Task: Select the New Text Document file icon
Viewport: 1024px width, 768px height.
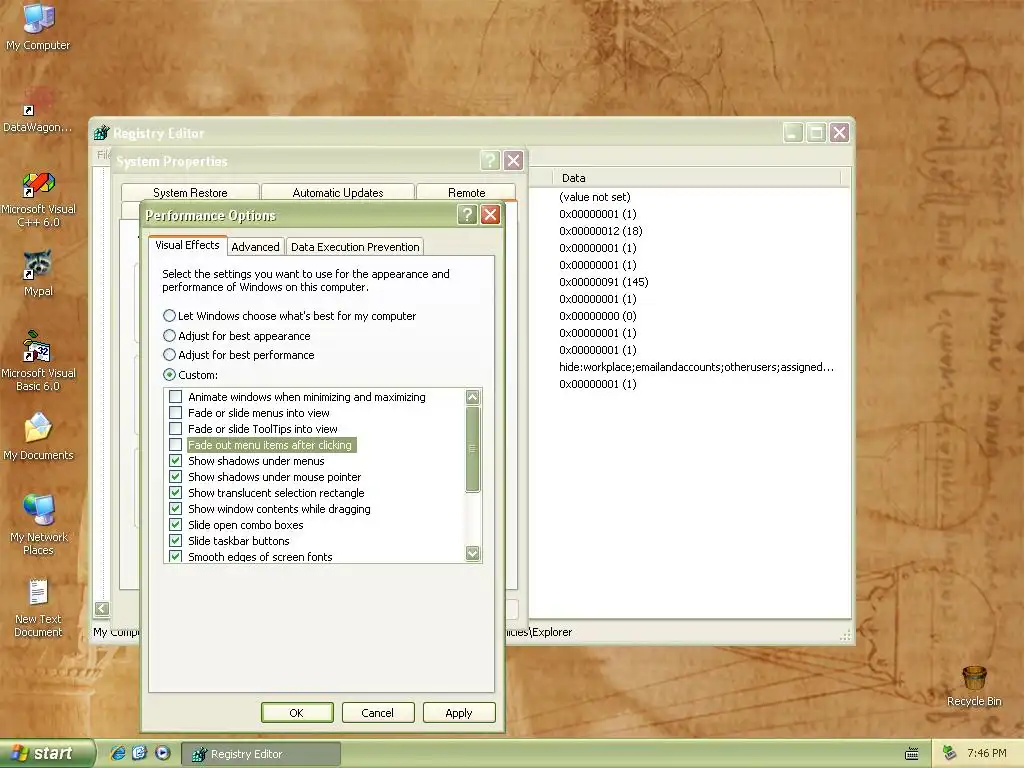Action: tap(39, 608)
